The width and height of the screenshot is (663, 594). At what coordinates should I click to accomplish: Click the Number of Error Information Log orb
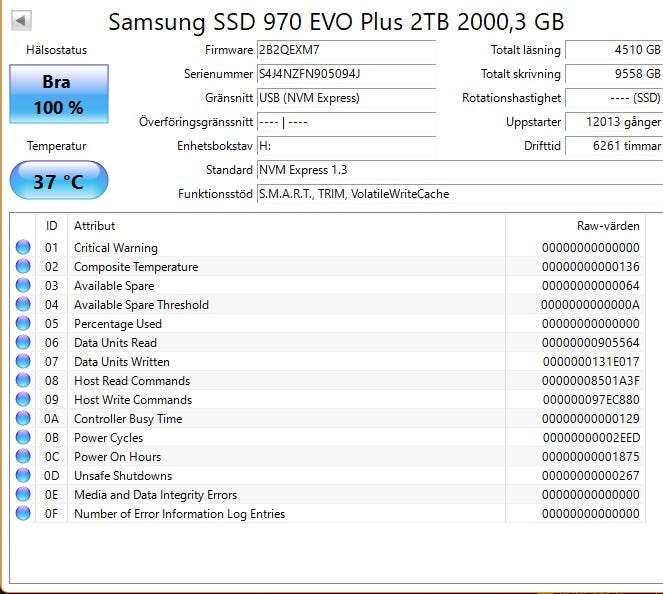click(x=23, y=514)
